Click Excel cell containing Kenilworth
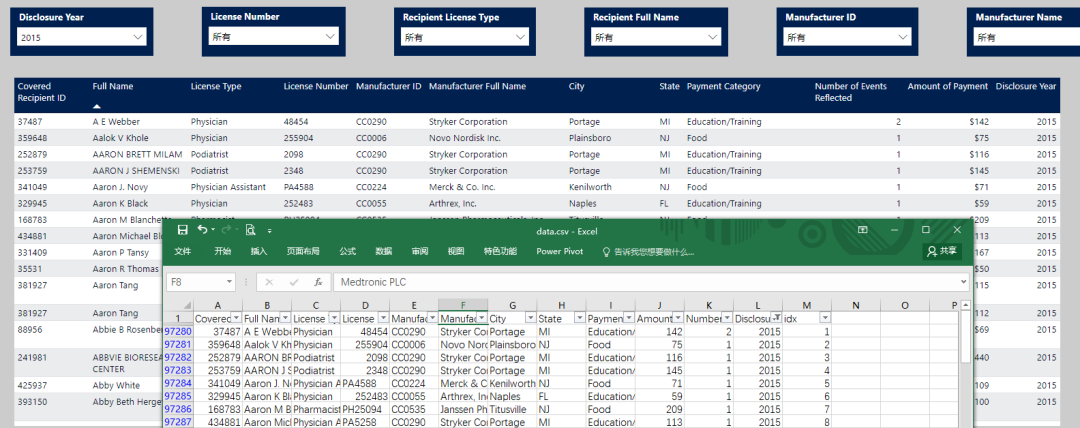Image resolution: width=1080 pixels, height=428 pixels. [x=512, y=384]
